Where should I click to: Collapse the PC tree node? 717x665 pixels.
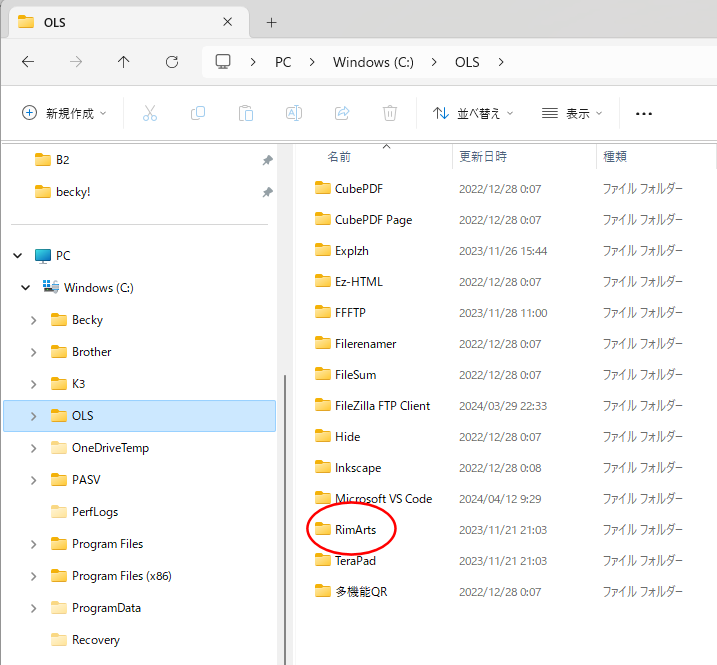[18, 256]
